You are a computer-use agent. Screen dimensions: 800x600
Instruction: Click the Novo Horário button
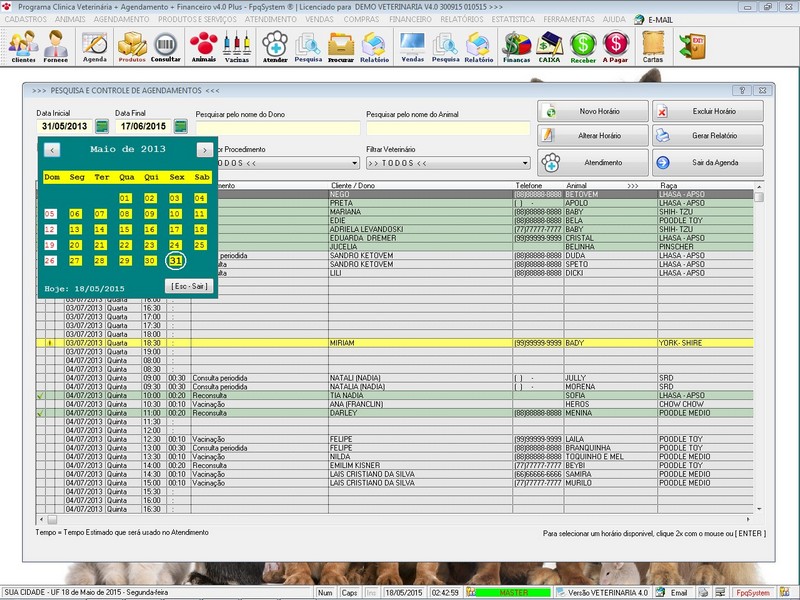[x=592, y=111]
